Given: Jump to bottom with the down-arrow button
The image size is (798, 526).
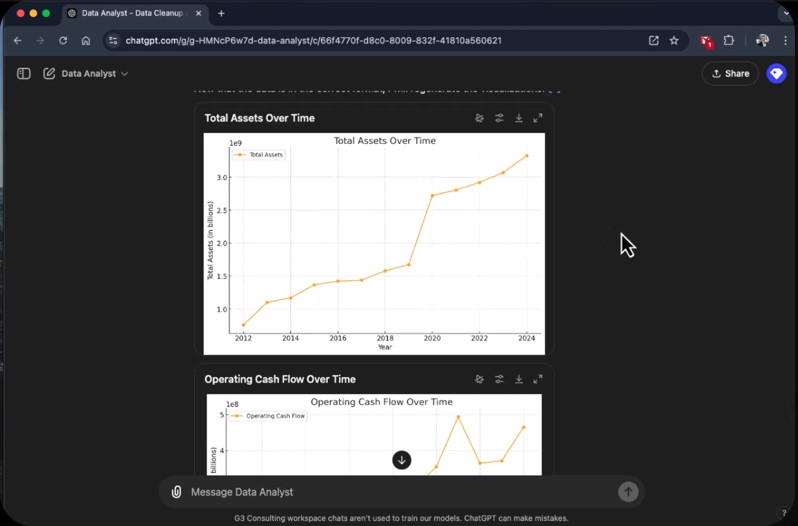Looking at the screenshot, I should 401,460.
